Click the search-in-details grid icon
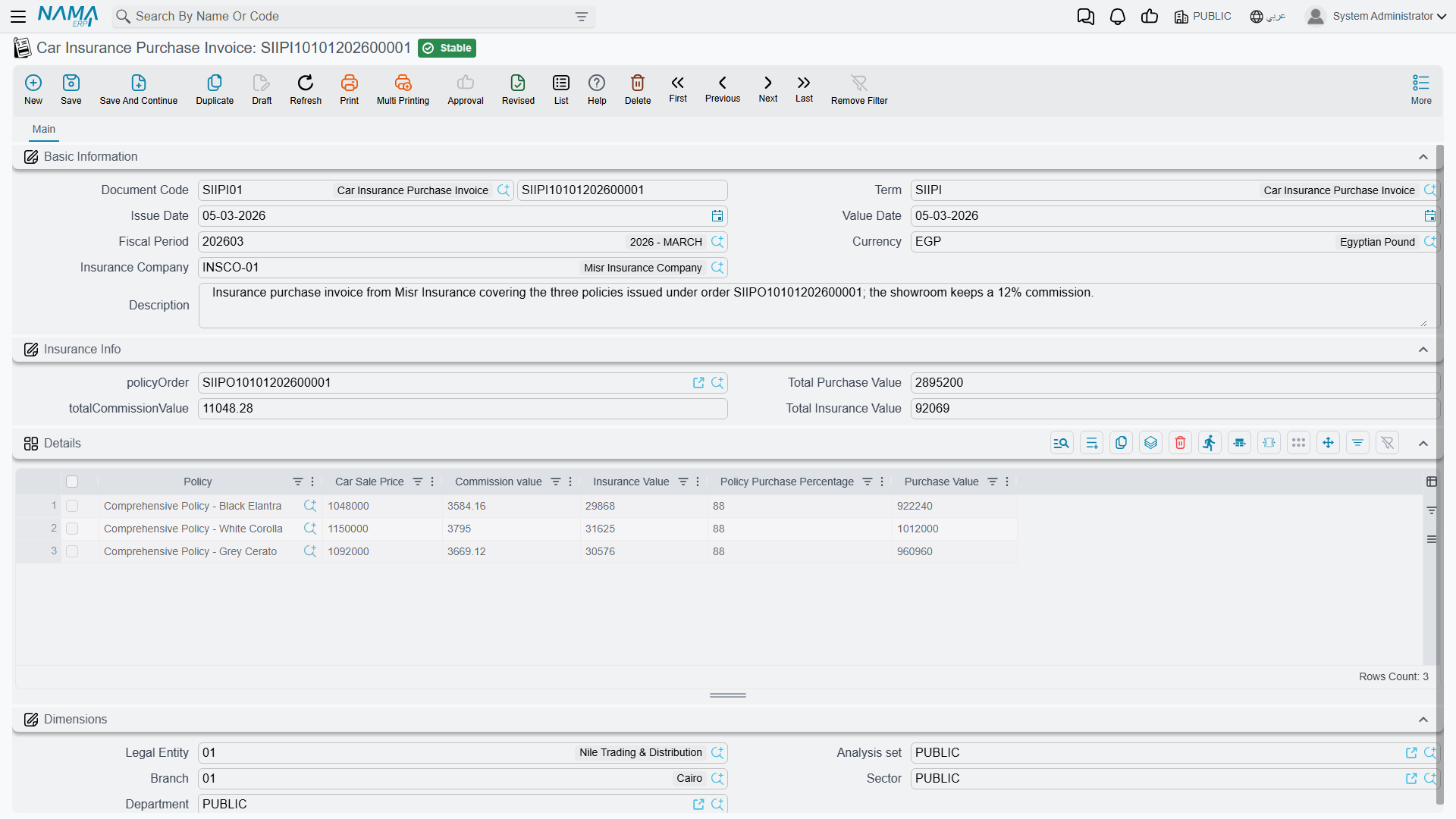This screenshot has width=1456, height=819. click(1062, 443)
